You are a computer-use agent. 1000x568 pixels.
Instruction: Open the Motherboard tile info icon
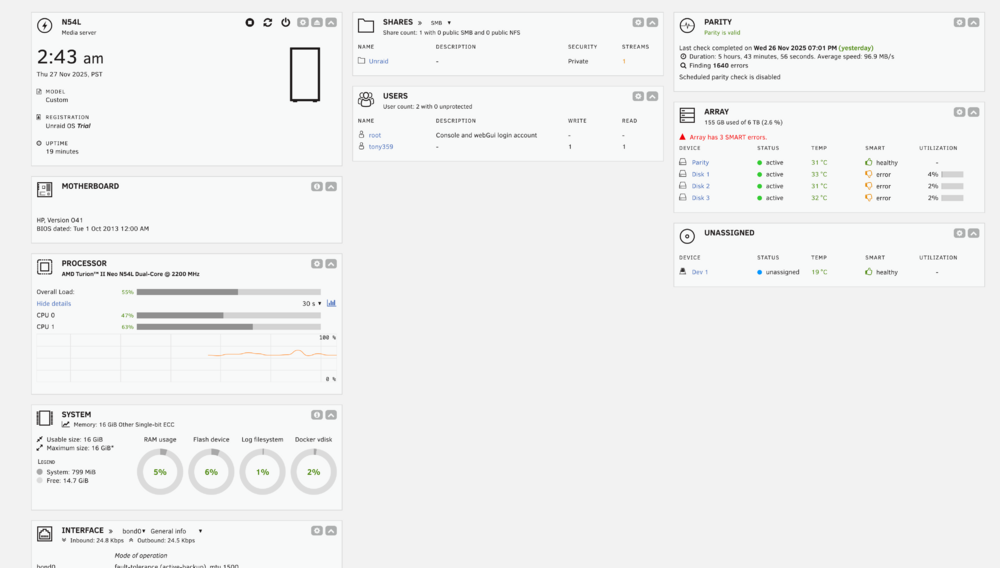pyautogui.click(x=317, y=187)
